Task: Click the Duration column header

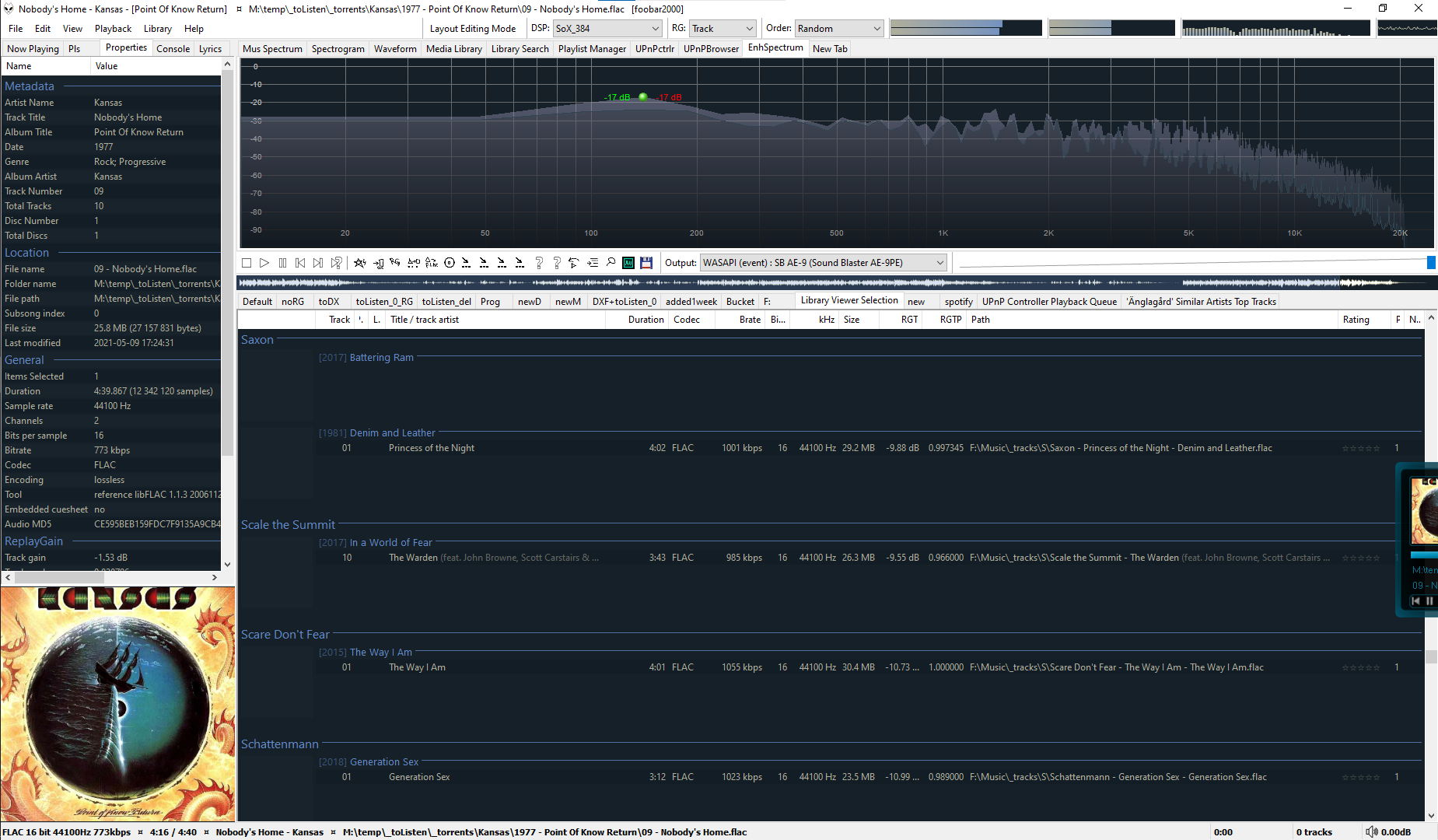Action: pos(646,320)
